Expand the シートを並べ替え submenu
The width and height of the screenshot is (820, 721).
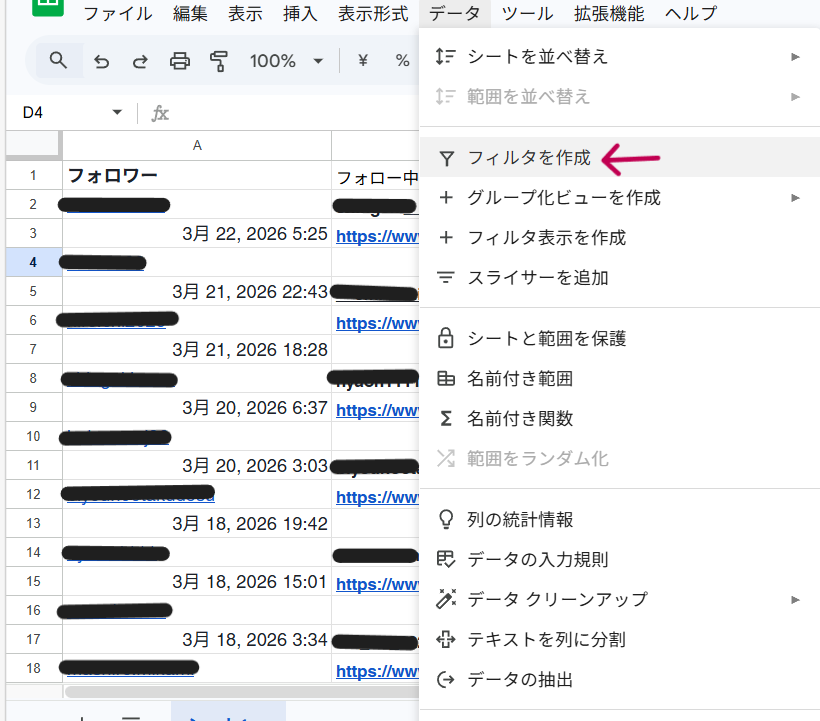795,57
